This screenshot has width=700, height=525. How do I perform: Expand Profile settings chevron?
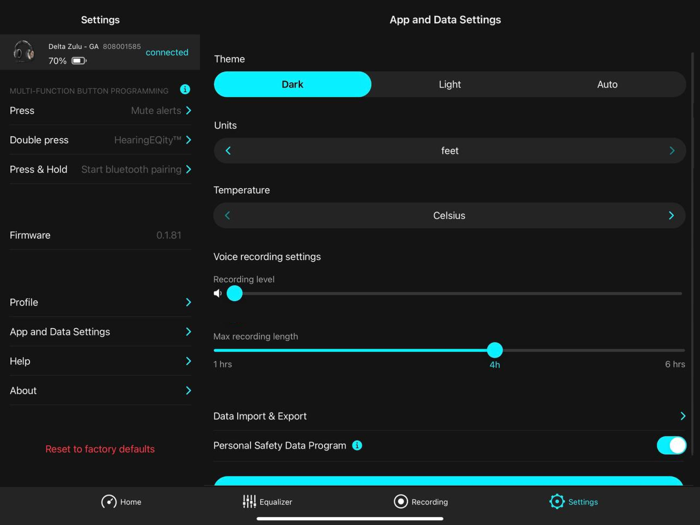pos(188,302)
